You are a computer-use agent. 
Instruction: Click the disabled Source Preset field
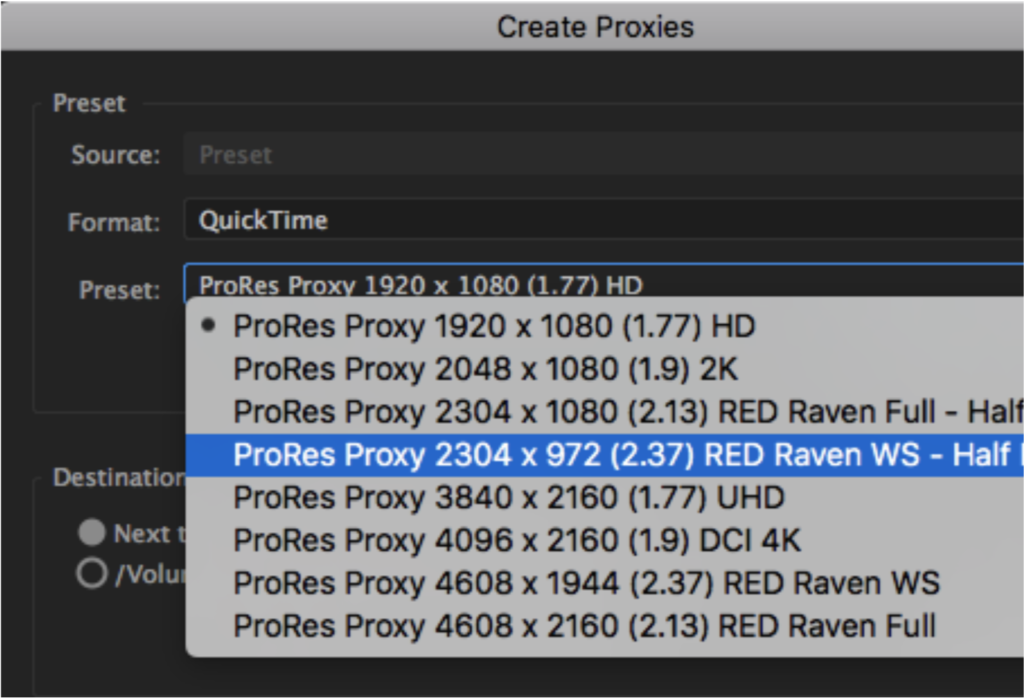click(x=604, y=155)
